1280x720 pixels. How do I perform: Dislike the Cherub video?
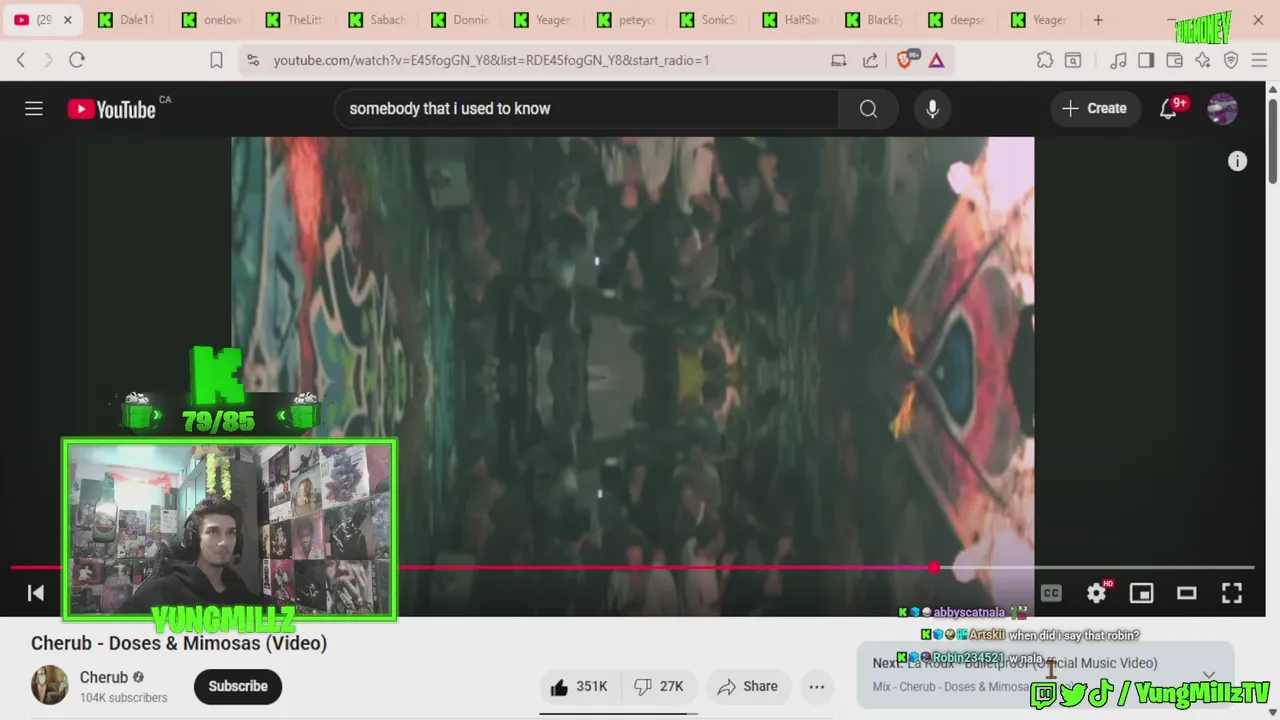tap(659, 686)
